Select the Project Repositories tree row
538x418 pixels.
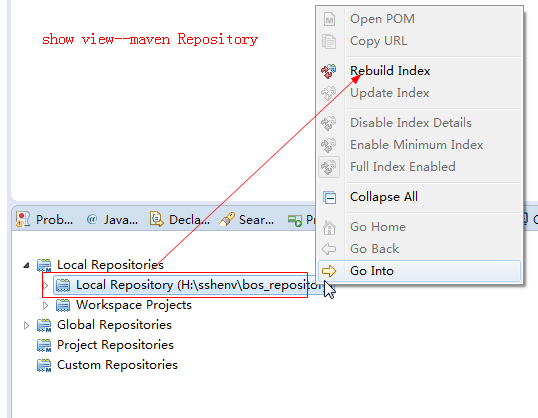106,345
